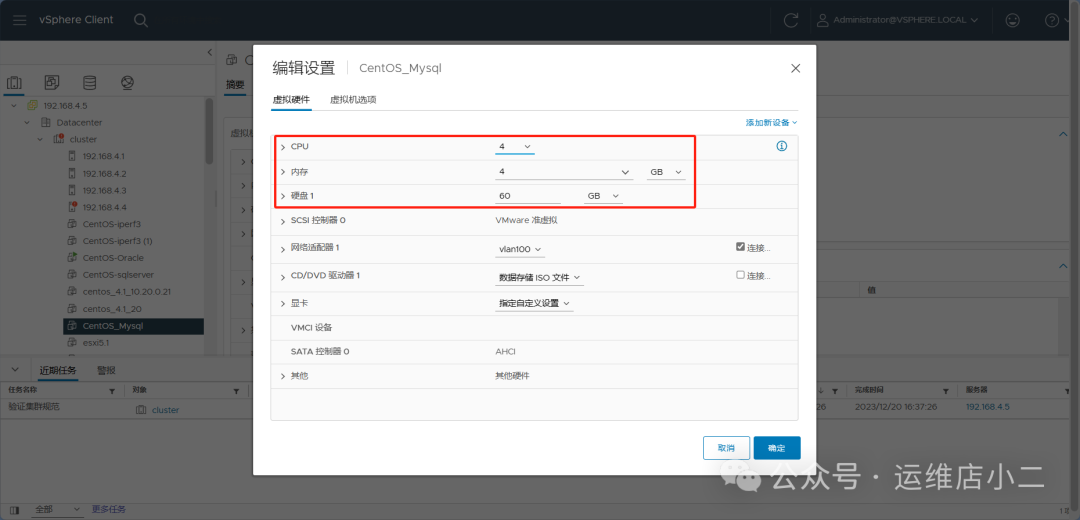
Task: Open the 全部 task filter dropdown
Action: (57, 510)
